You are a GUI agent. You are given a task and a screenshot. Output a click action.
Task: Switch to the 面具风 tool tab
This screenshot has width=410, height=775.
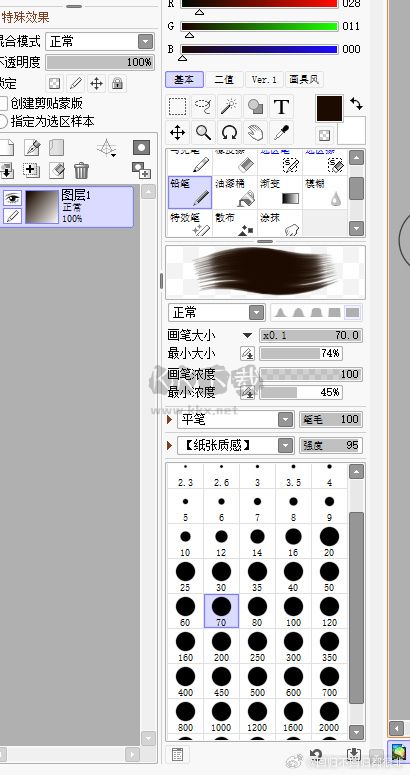[304, 79]
